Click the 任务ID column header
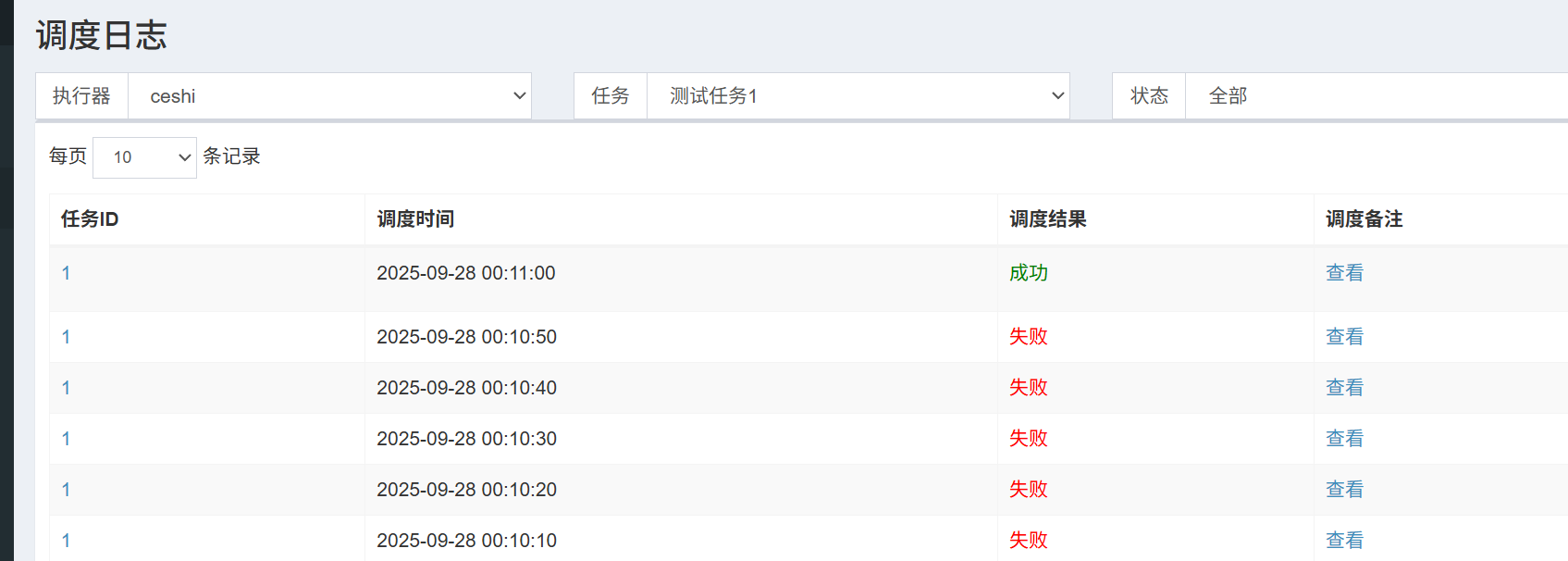Screen dimensions: 1568x561 [x=90, y=219]
